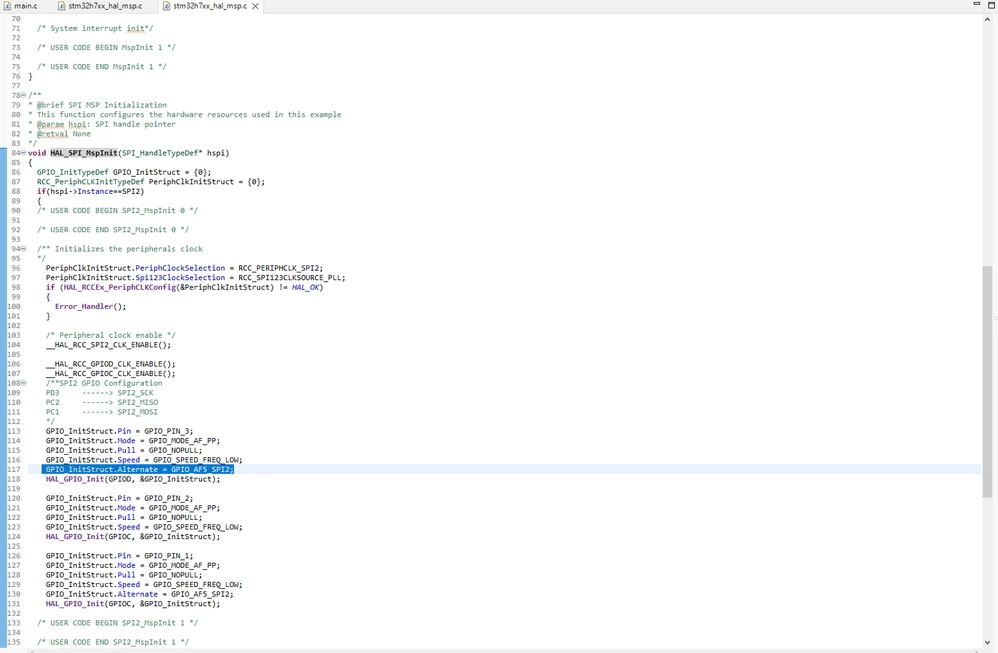This screenshot has height=653, width=998.
Task: Minimize the editor area using top-right icon
Action: (976, 4)
